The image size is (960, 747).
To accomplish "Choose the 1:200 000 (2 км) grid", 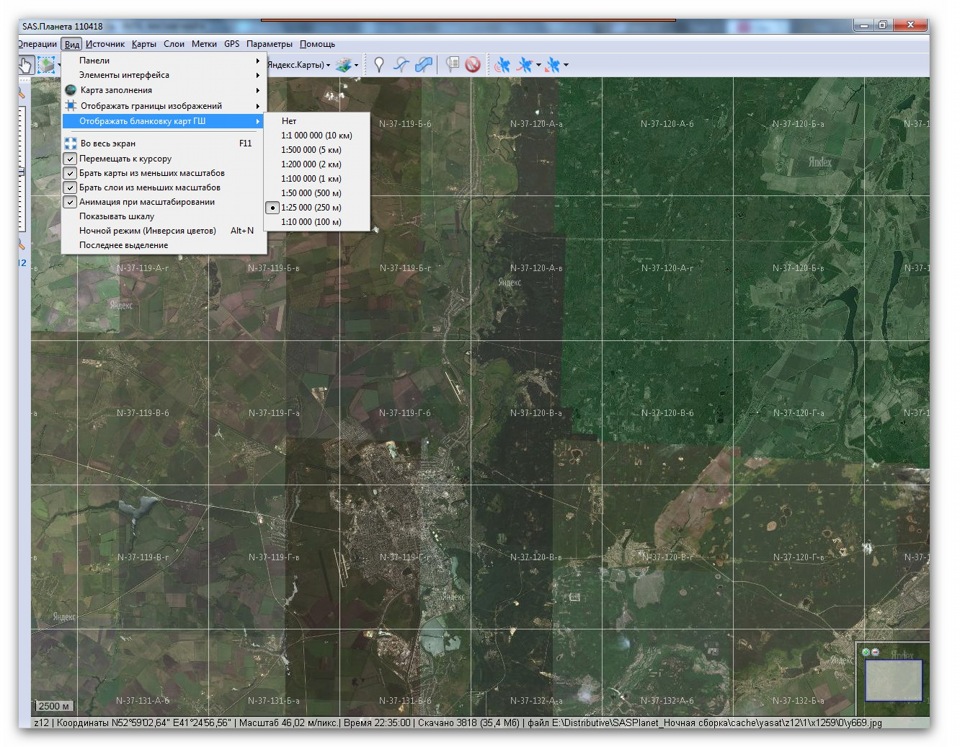I will click(317, 164).
